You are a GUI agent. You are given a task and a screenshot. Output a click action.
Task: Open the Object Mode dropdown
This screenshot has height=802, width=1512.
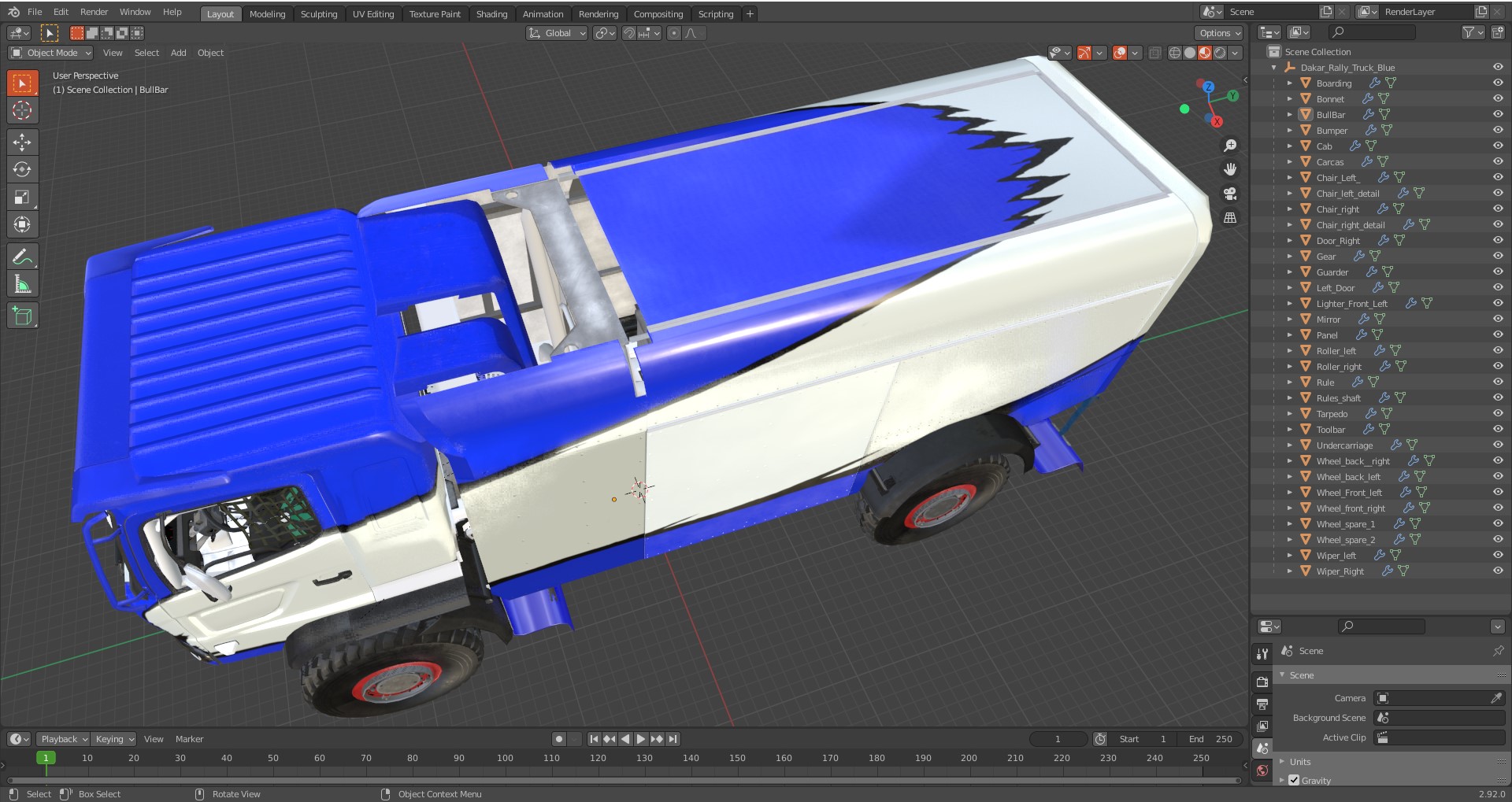click(x=50, y=53)
